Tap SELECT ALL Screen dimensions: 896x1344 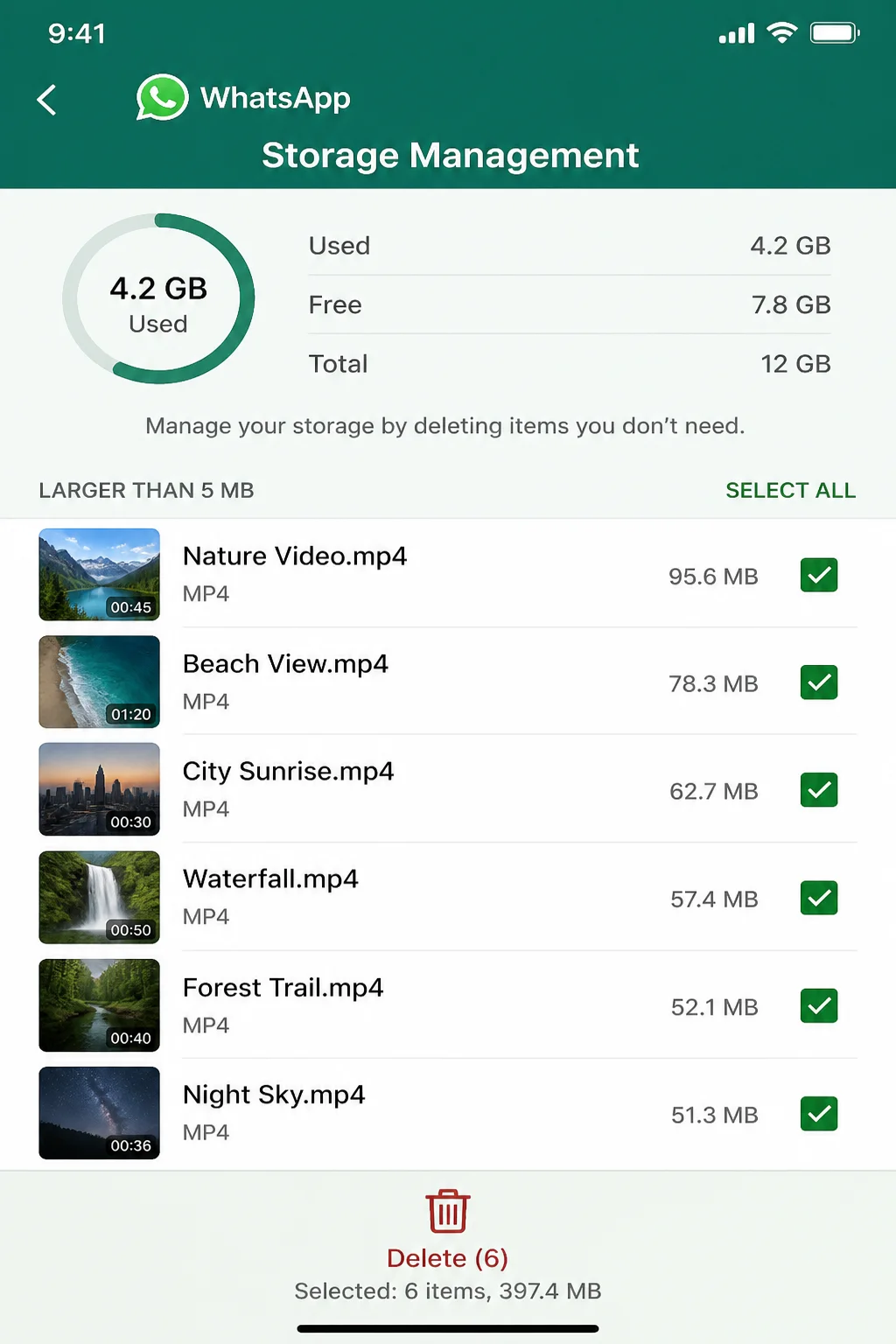790,490
